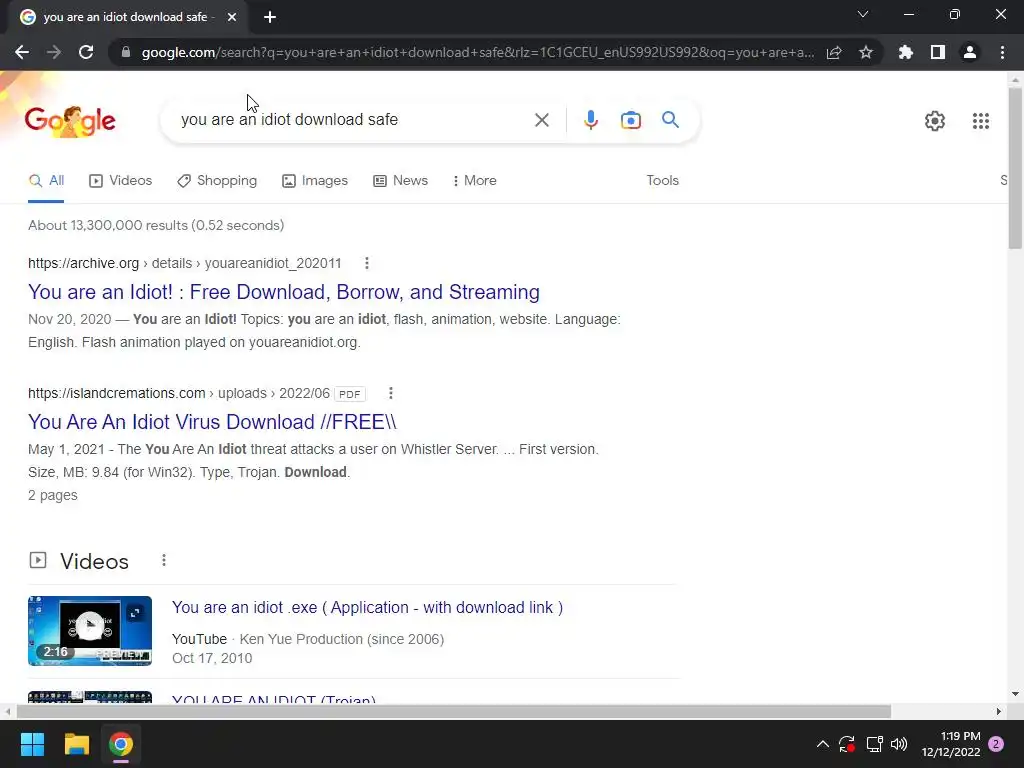
Task: View site information via the padlock icon
Action: click(x=126, y=52)
